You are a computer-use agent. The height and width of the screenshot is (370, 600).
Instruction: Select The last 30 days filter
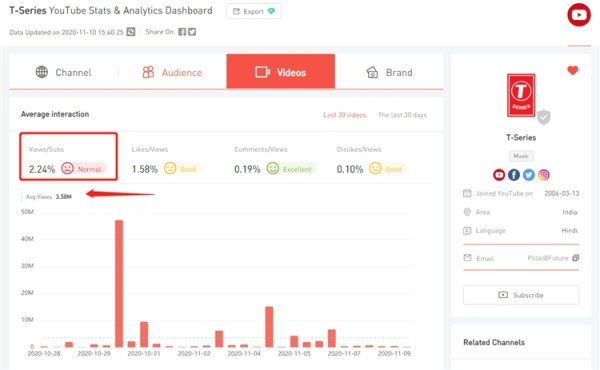402,115
